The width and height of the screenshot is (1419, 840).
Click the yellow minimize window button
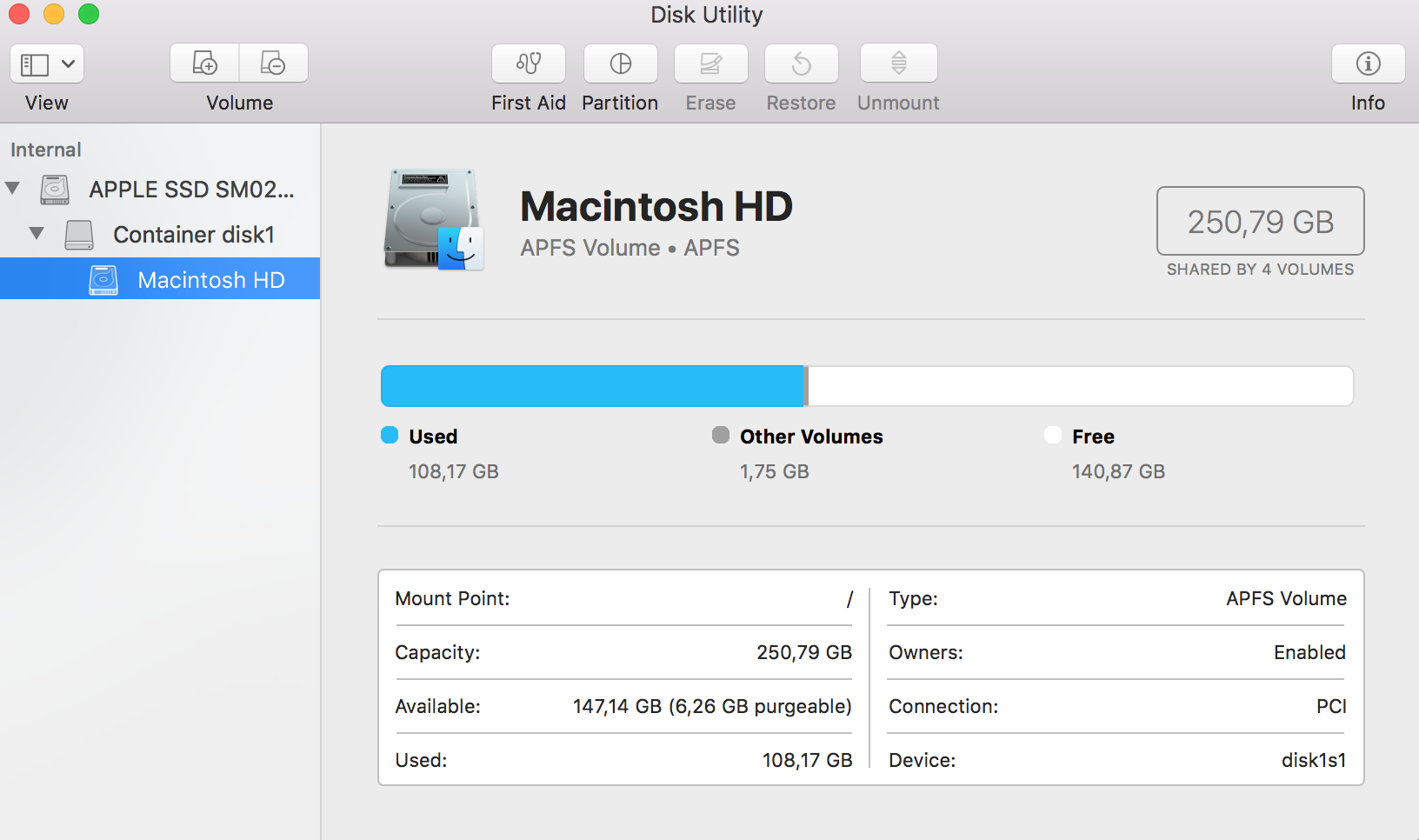(54, 14)
